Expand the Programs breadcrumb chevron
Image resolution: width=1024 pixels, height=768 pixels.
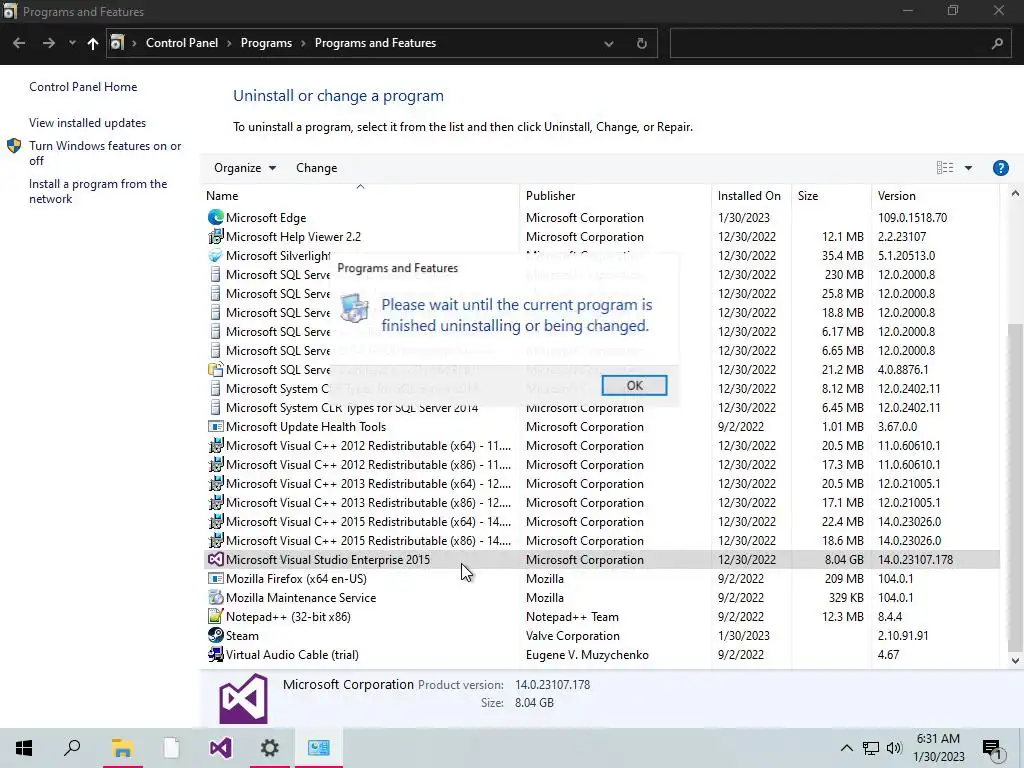304,43
